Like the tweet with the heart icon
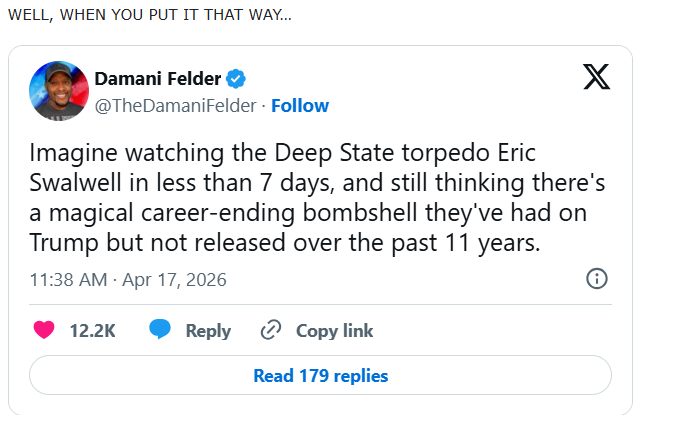 coord(44,331)
